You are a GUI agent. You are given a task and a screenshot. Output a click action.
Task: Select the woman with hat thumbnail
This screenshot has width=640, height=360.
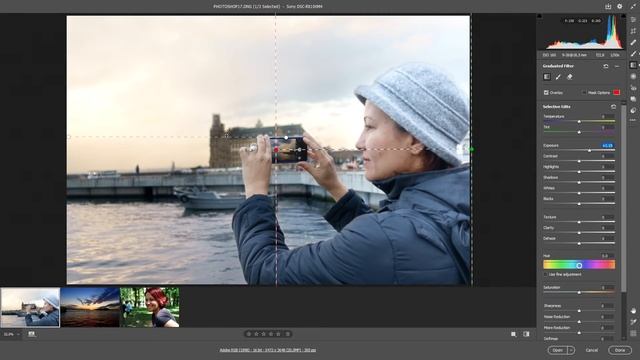tap(30, 307)
